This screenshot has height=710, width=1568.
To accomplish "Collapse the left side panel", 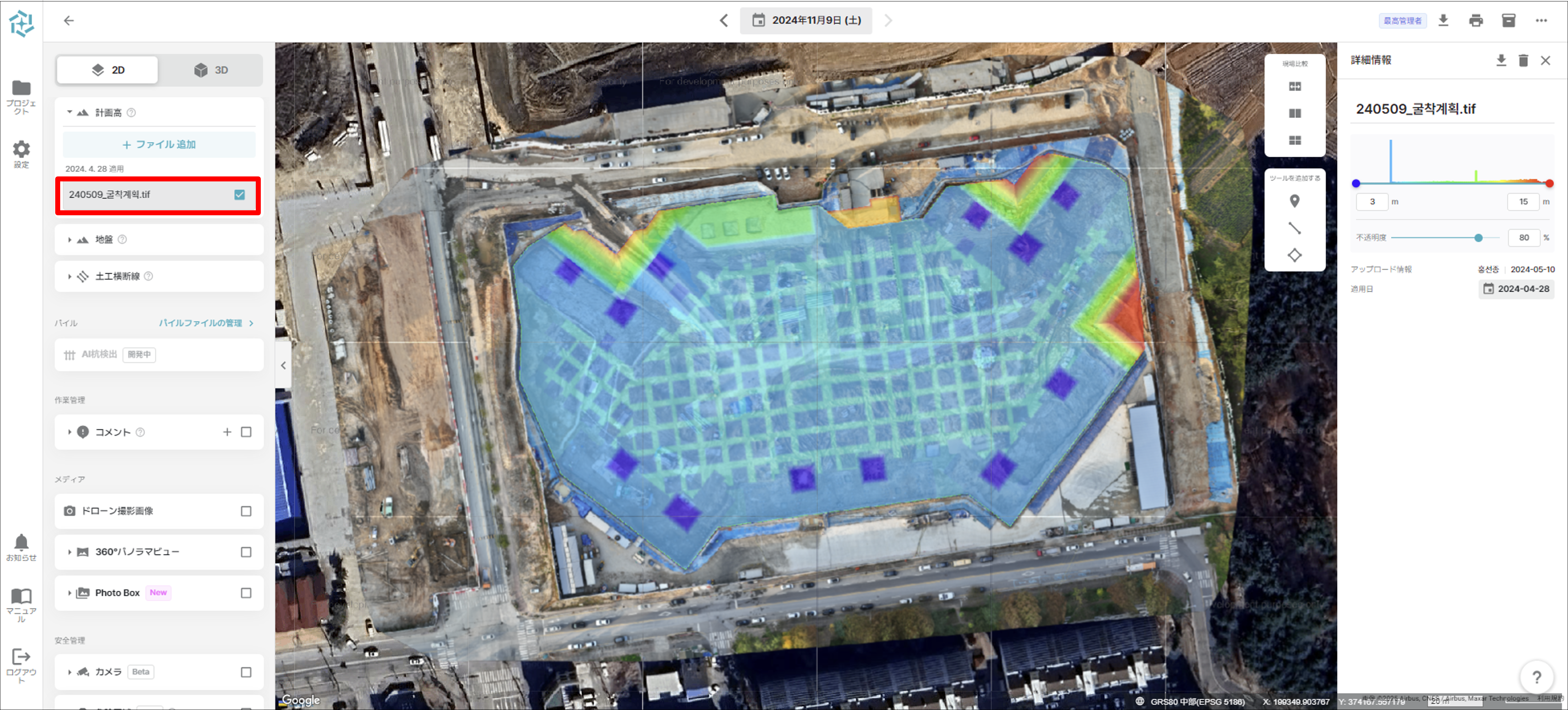I will [283, 365].
